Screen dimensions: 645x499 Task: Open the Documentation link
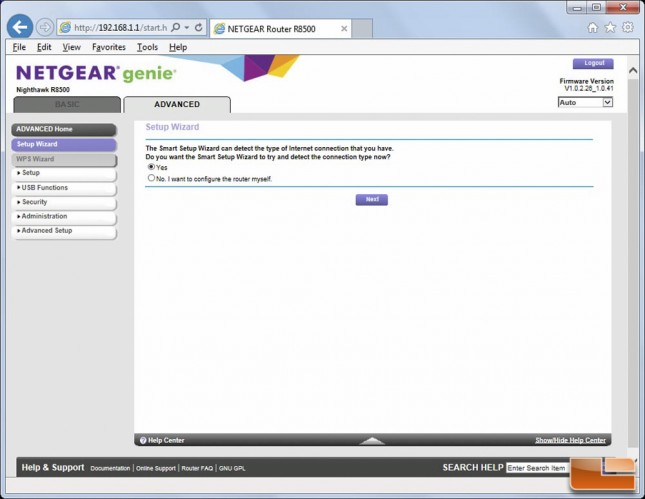(x=110, y=469)
